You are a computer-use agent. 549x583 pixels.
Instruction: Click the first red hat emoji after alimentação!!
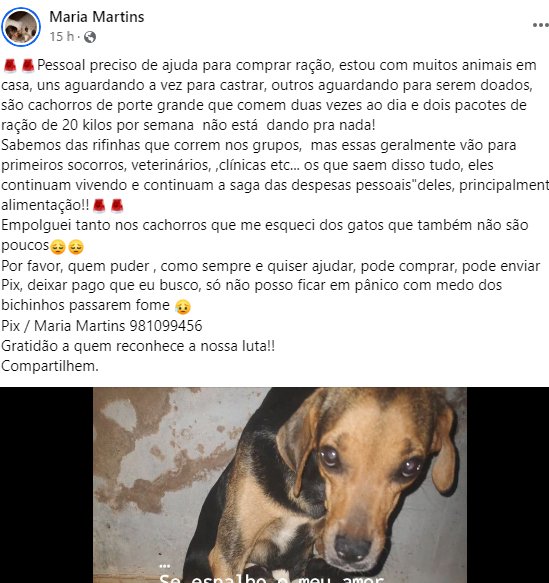click(x=99, y=206)
